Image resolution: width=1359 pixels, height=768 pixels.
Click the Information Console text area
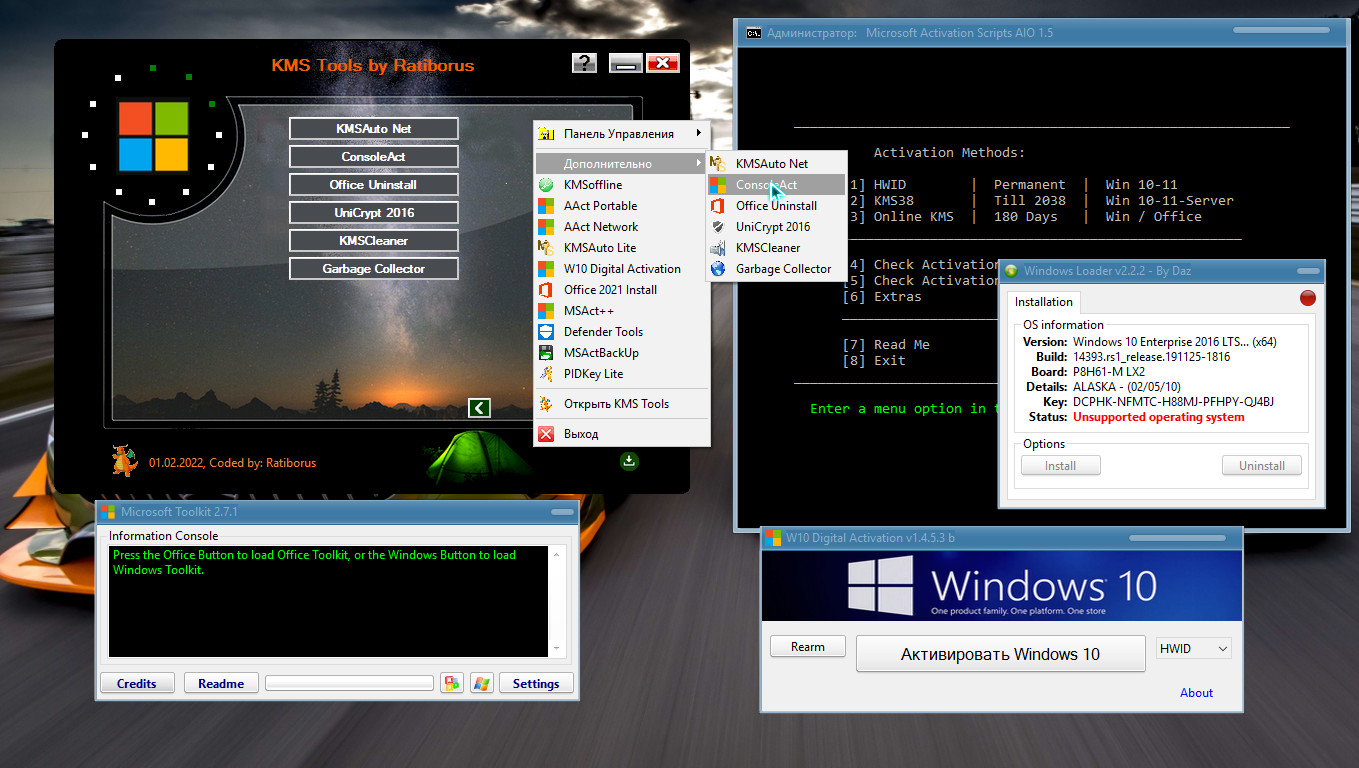(x=329, y=601)
